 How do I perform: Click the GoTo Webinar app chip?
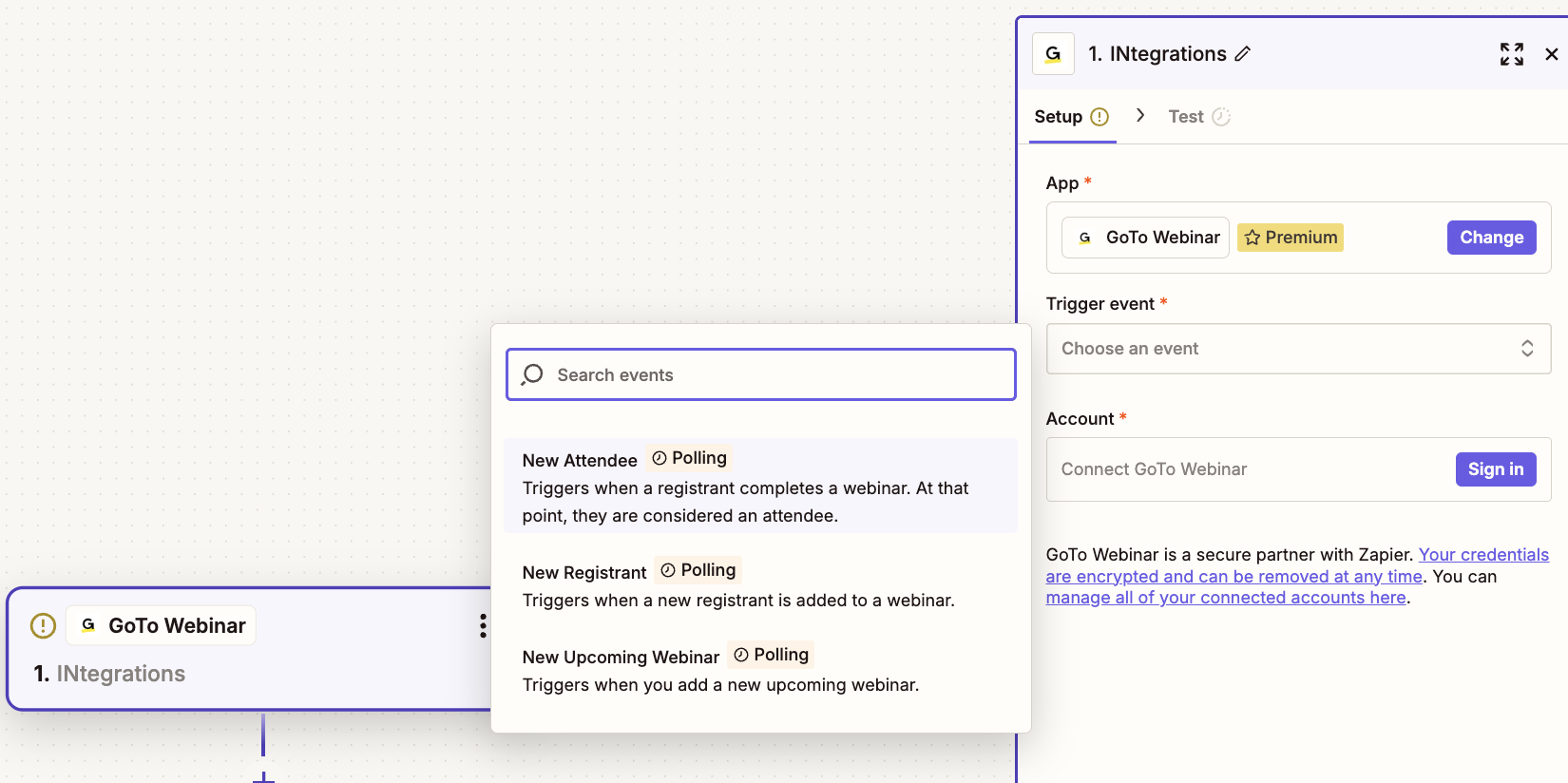[1145, 238]
